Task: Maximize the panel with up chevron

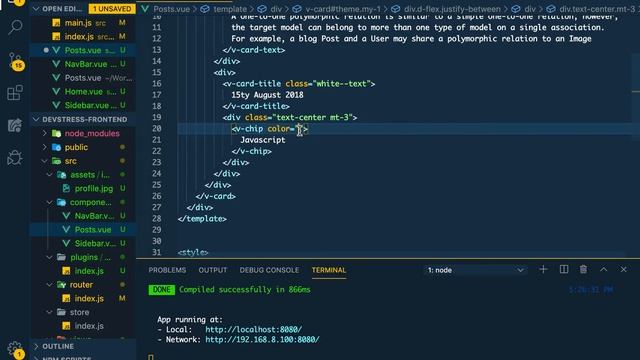Action: click(x=603, y=269)
